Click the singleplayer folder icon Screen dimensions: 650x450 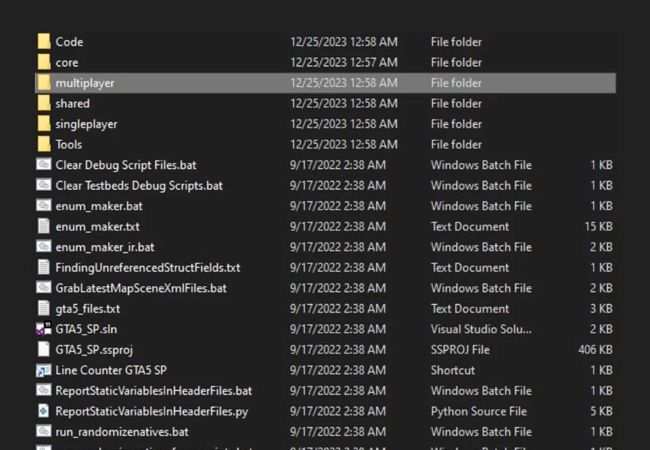click(x=44, y=124)
